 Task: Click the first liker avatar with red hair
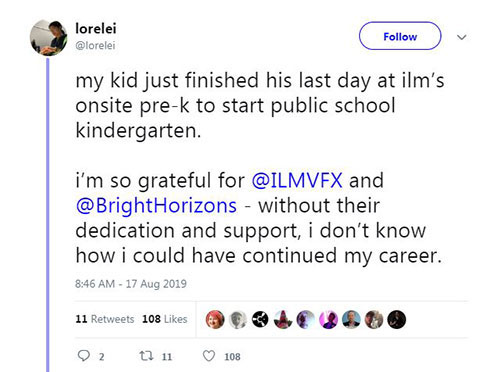click(215, 319)
